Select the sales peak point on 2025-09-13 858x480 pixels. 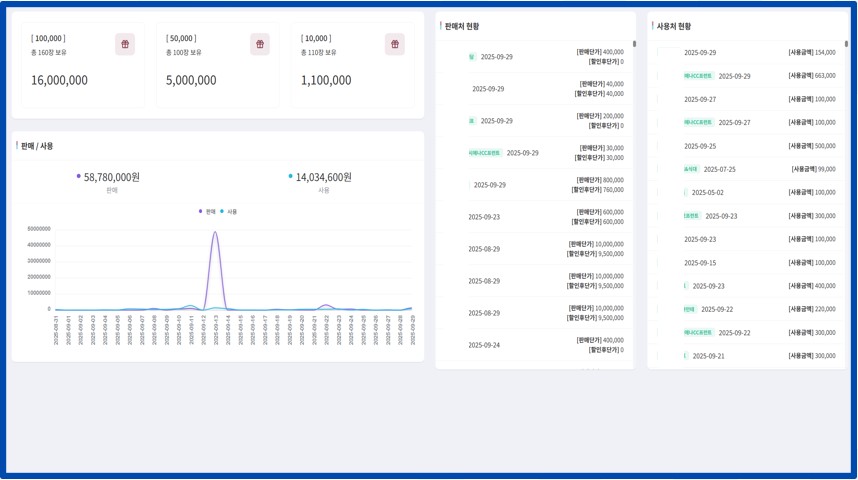(x=215, y=232)
